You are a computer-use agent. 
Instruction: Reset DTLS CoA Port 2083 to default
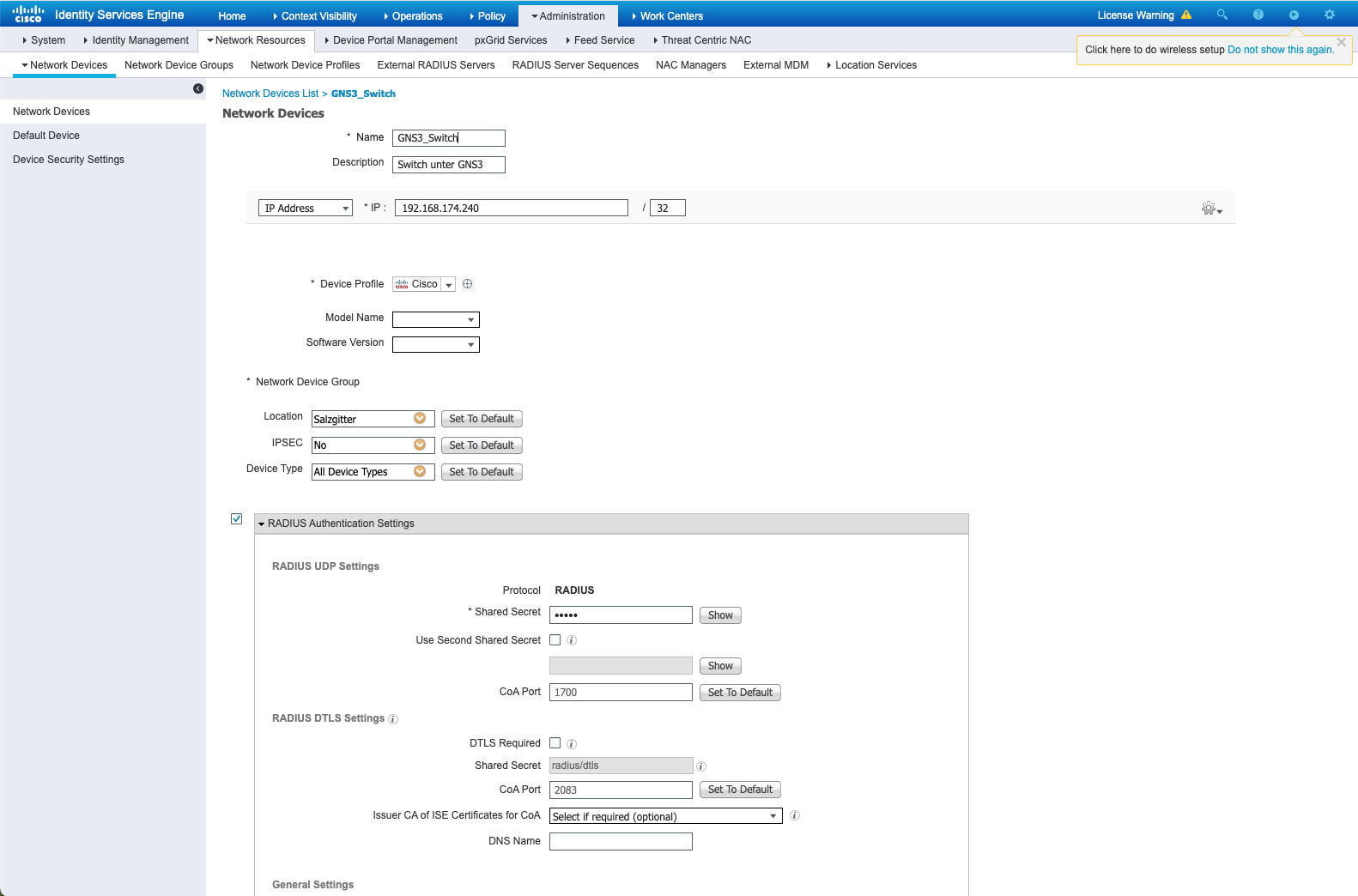coord(740,790)
